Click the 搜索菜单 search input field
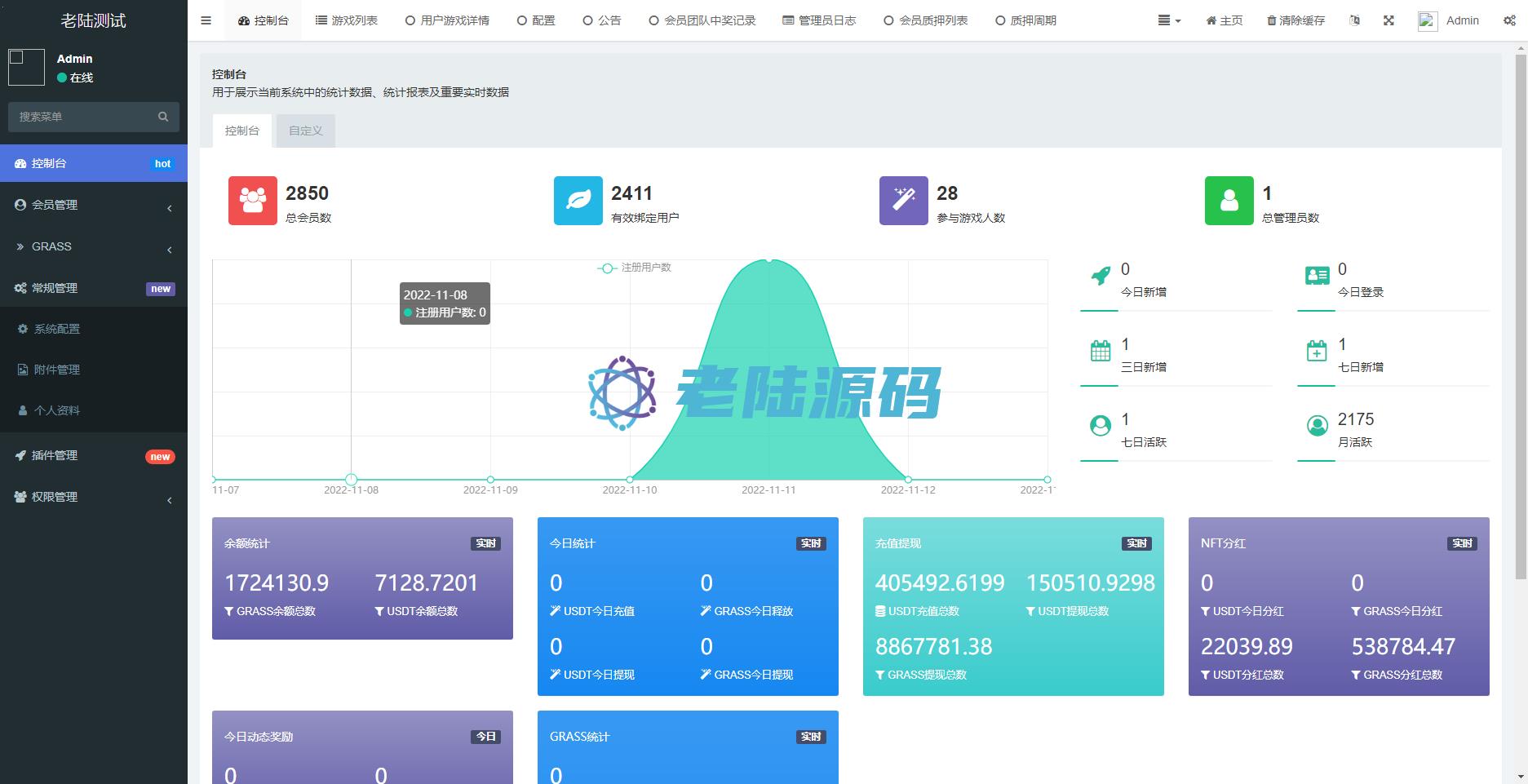Viewport: 1528px width, 784px height. click(x=82, y=117)
